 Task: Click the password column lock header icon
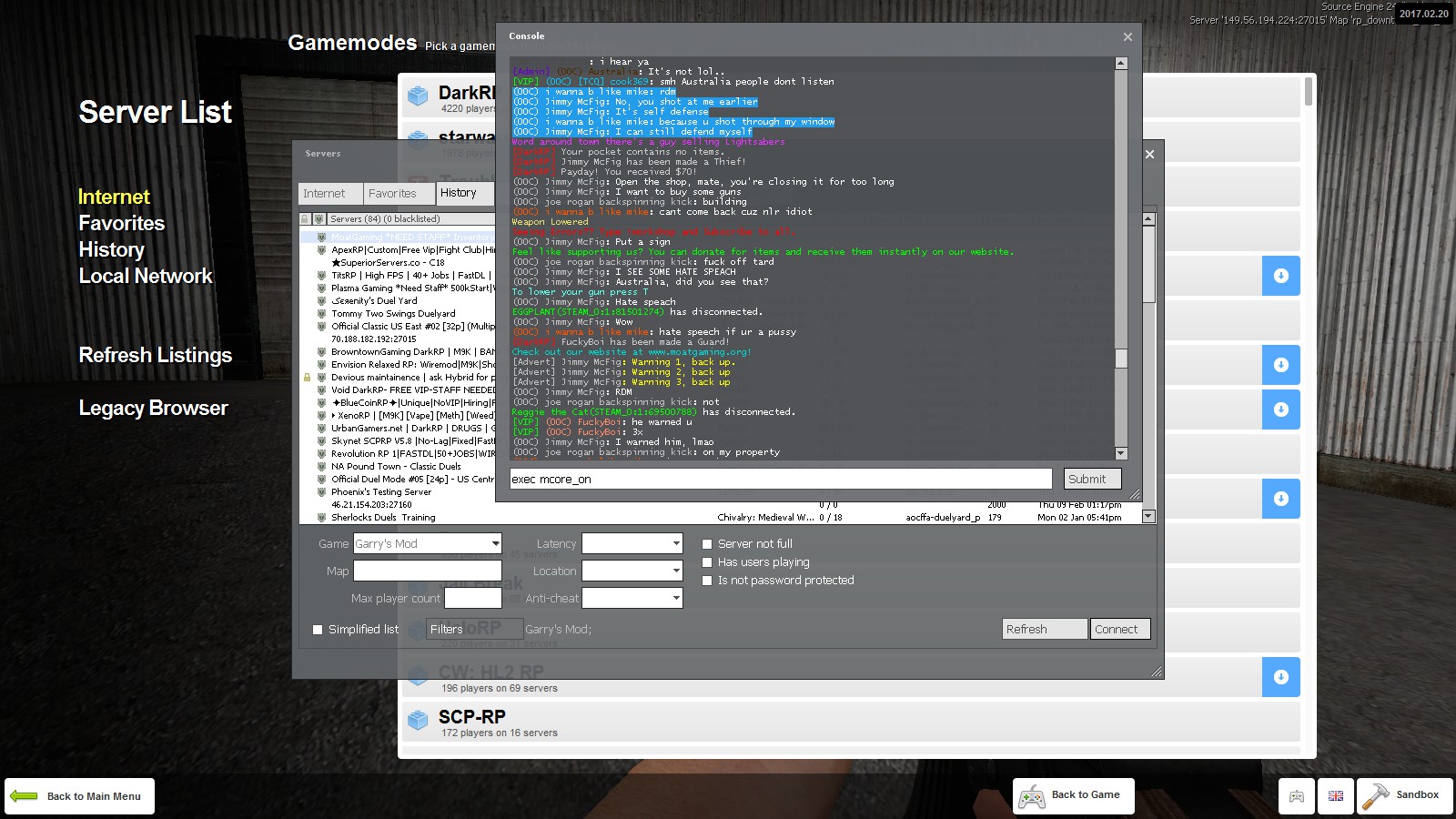coord(305,219)
